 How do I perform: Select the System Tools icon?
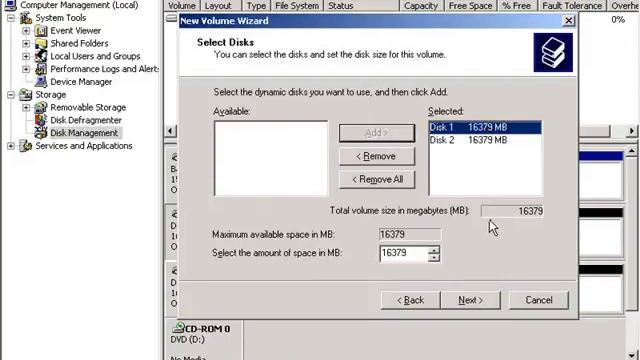[x=26, y=18]
